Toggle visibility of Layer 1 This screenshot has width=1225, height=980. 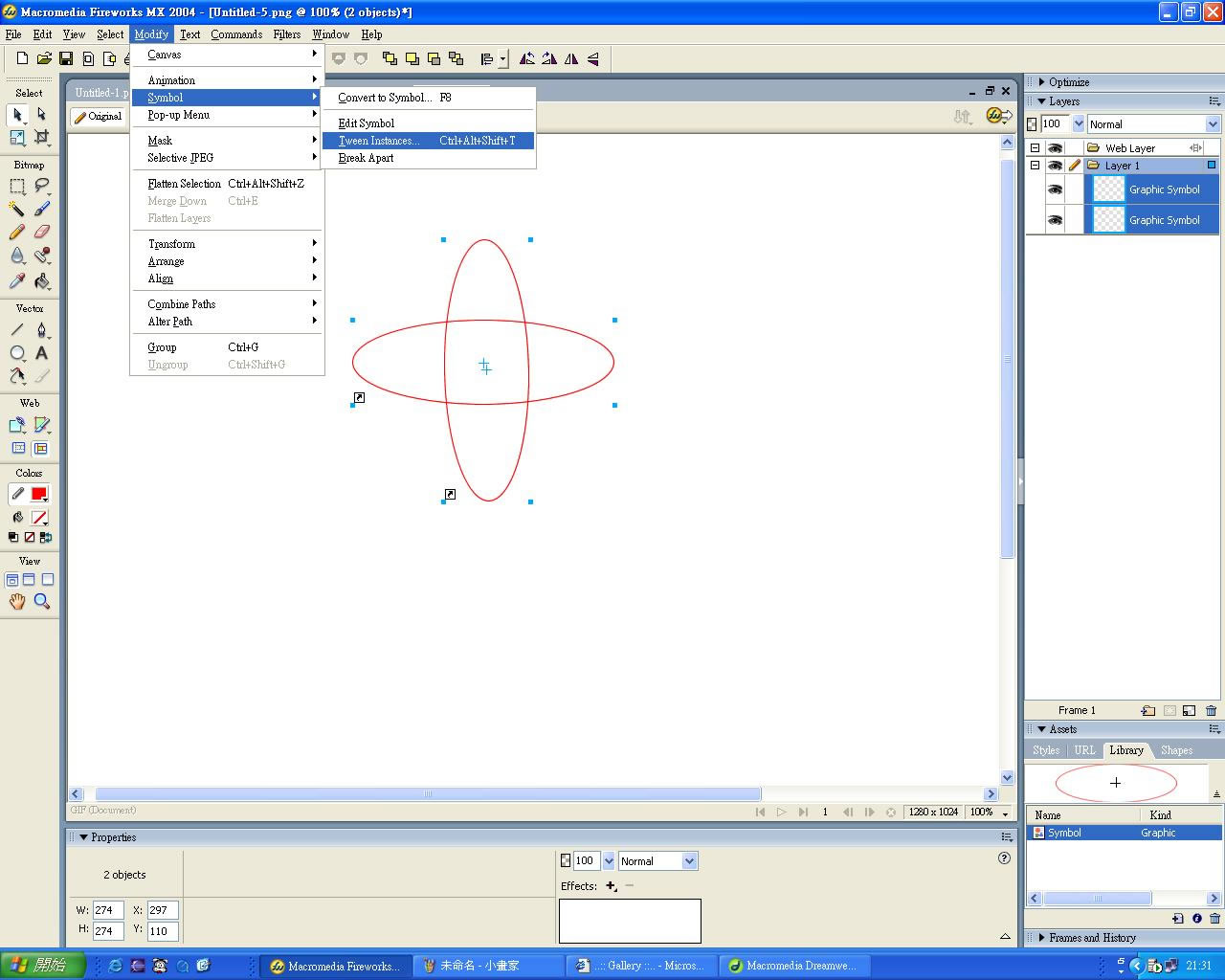click(x=1055, y=166)
